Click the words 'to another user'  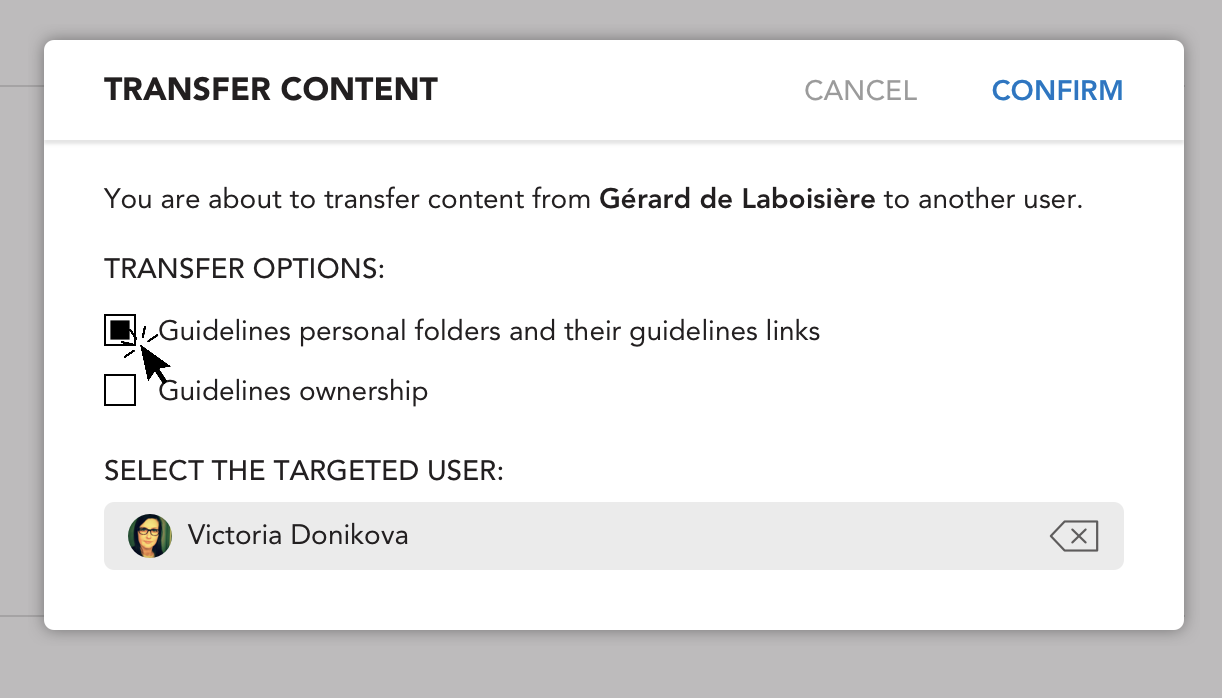[982, 199]
